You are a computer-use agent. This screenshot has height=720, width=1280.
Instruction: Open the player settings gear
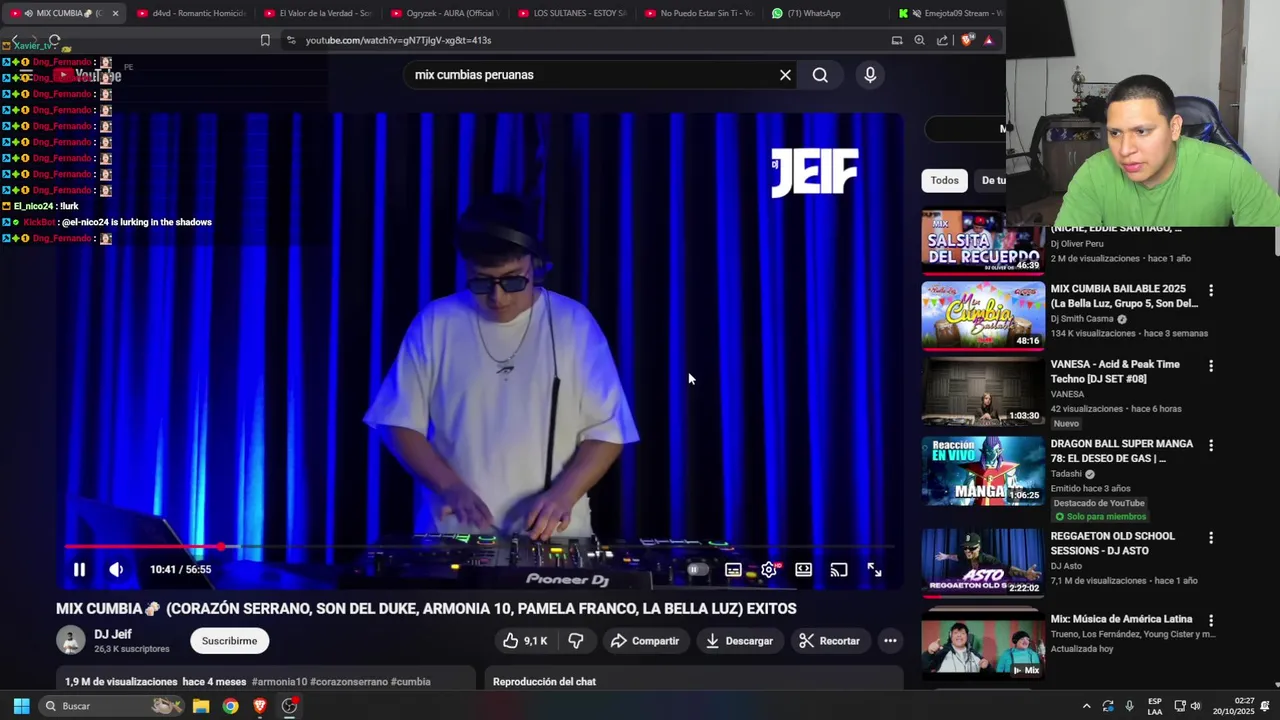coord(768,570)
